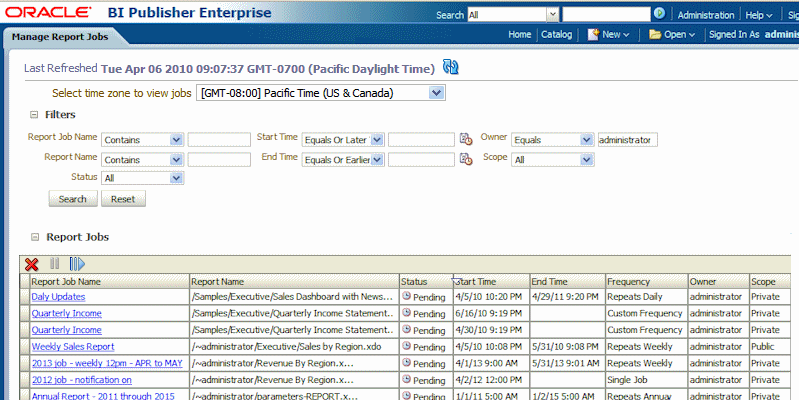Click the green search go arrow icon

(659, 14)
